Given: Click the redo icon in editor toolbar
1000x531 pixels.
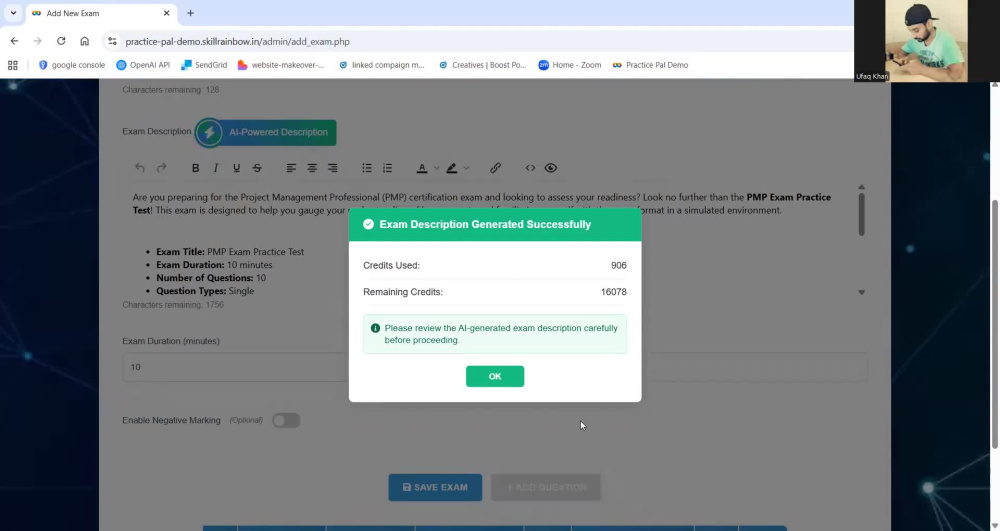Looking at the screenshot, I should click(161, 168).
